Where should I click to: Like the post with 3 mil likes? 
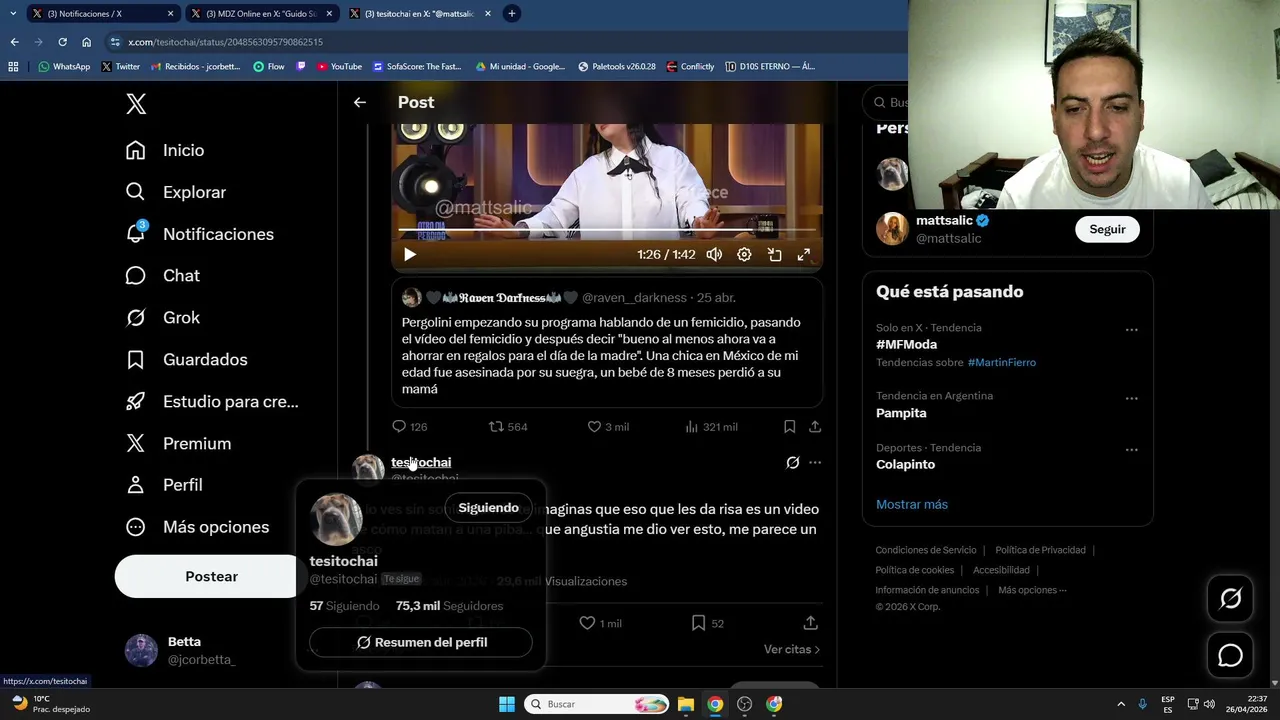(x=607, y=426)
